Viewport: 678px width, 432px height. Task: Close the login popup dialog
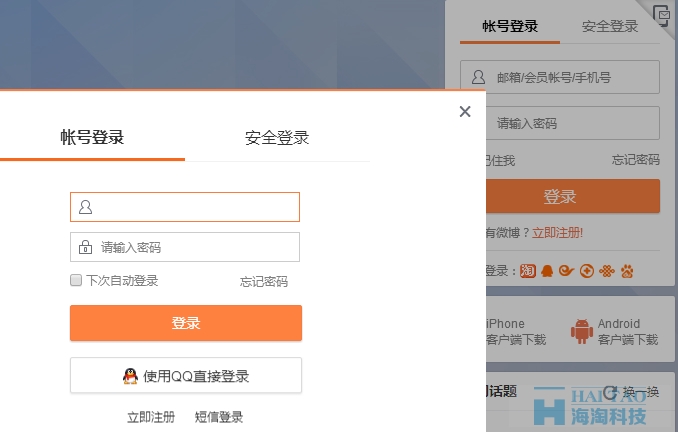tap(465, 112)
